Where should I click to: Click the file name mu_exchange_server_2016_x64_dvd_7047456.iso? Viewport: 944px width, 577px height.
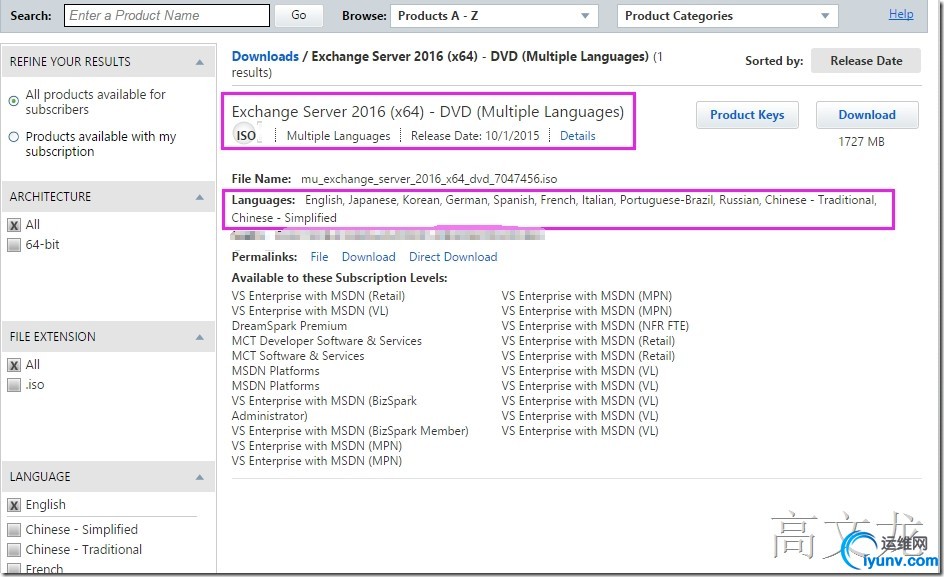[x=429, y=179]
